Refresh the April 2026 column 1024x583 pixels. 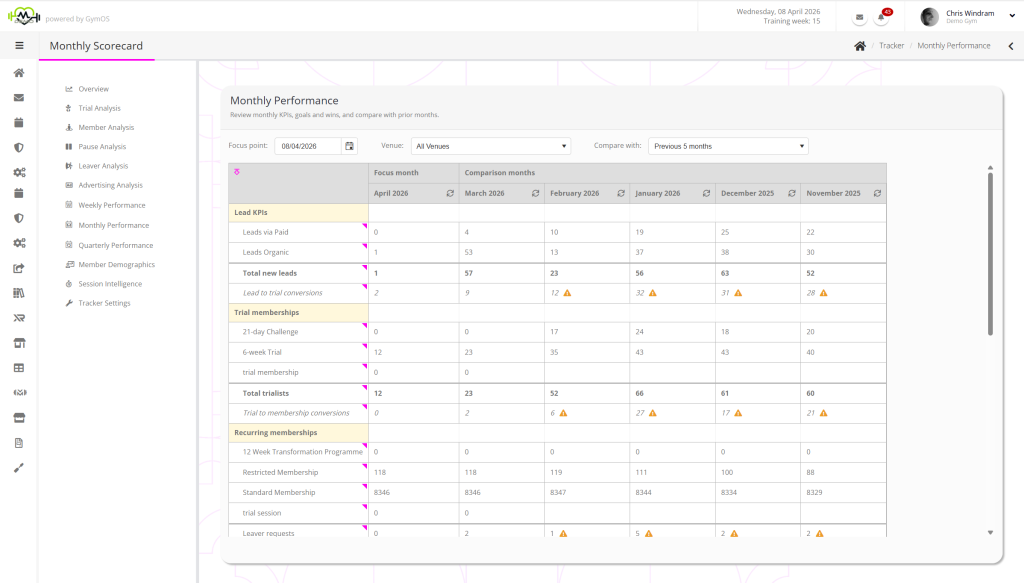coord(450,193)
